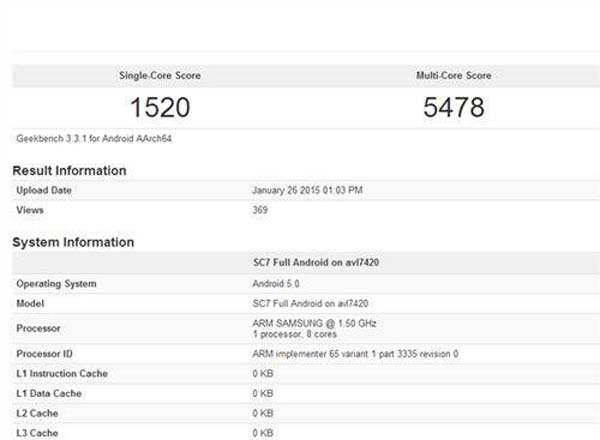The image size is (600, 440).
Task: Click the Processor ID row label
Action: 44,354
